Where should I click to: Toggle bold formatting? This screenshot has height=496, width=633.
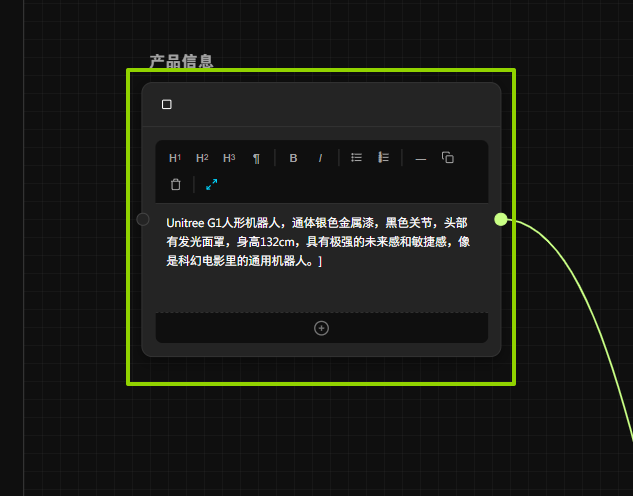click(x=293, y=158)
